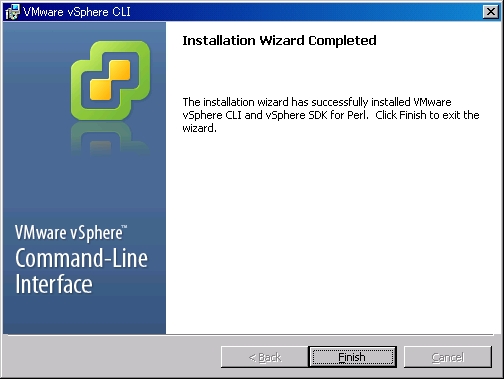Click the yellow squares inside the logo

coord(110,80)
